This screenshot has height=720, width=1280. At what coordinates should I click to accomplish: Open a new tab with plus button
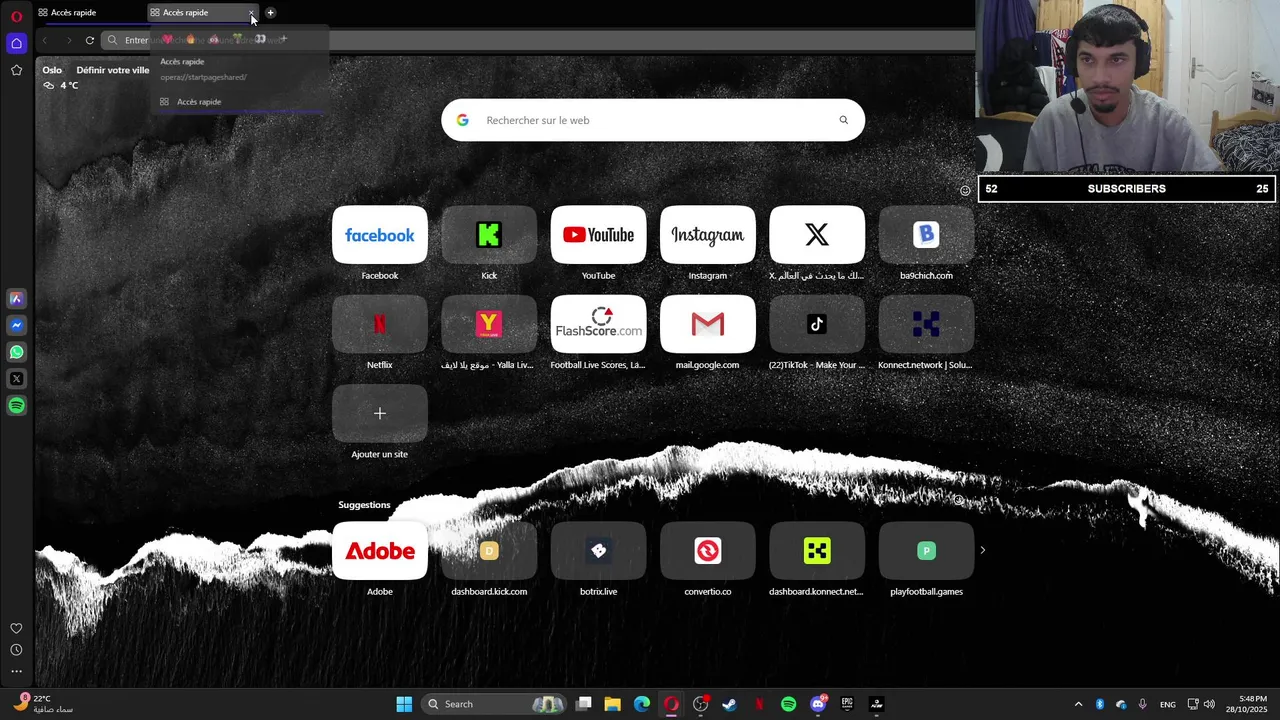[270, 12]
